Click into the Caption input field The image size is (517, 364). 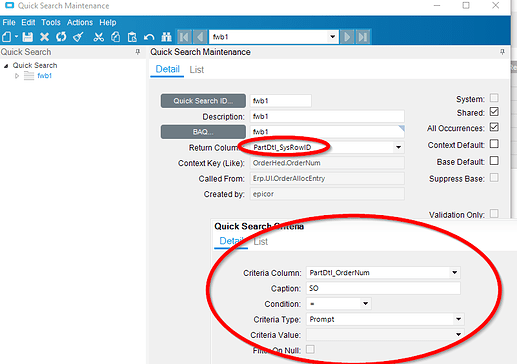point(383,288)
